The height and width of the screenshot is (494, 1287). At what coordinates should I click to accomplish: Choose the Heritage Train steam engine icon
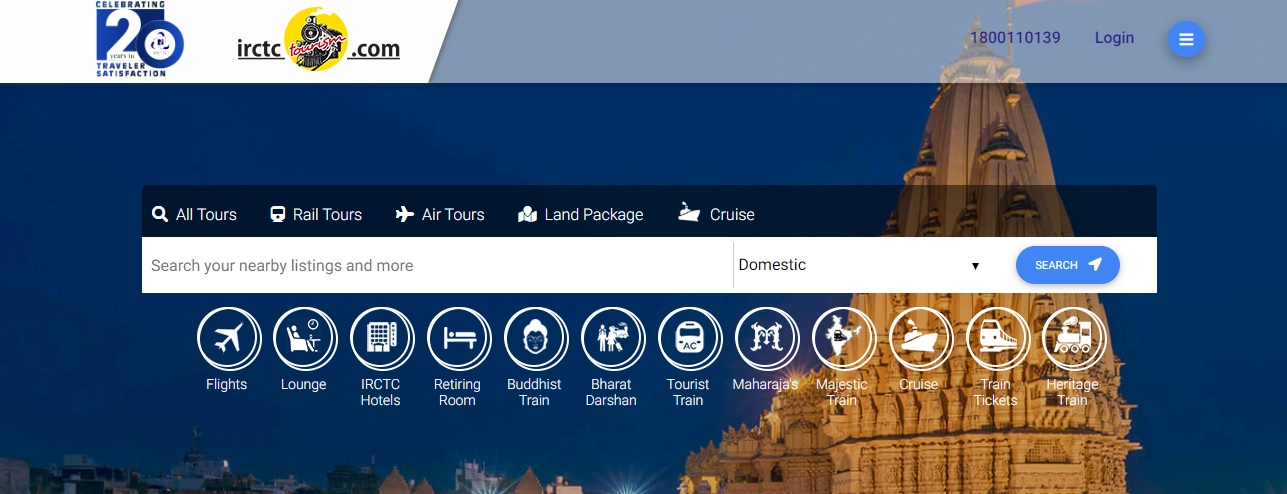click(x=1075, y=339)
